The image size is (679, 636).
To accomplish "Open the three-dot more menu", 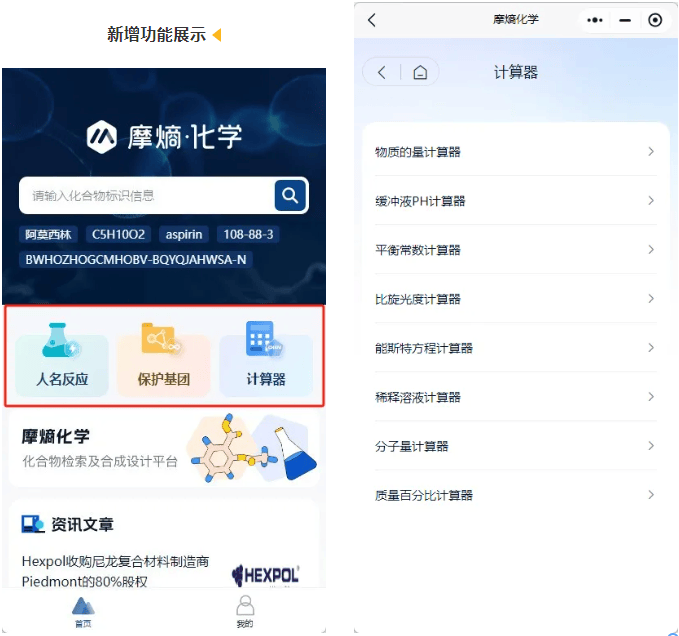I will 595,20.
